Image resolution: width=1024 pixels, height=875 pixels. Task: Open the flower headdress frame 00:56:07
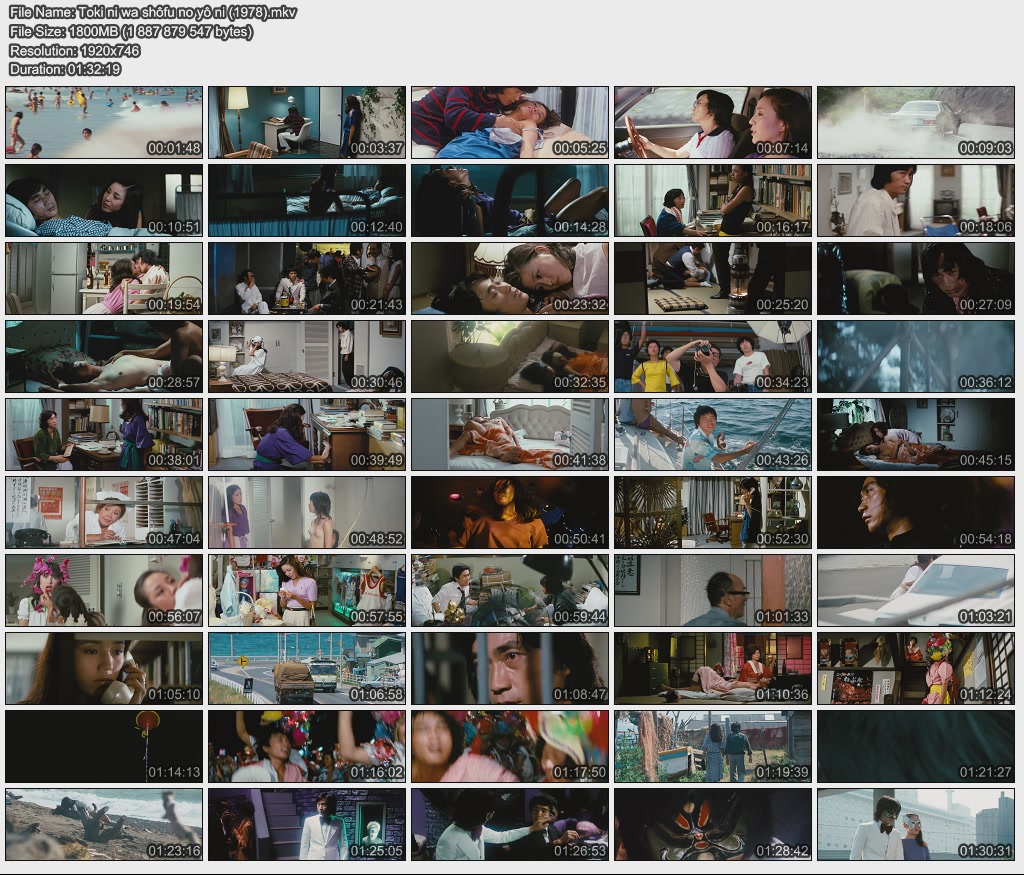point(104,590)
